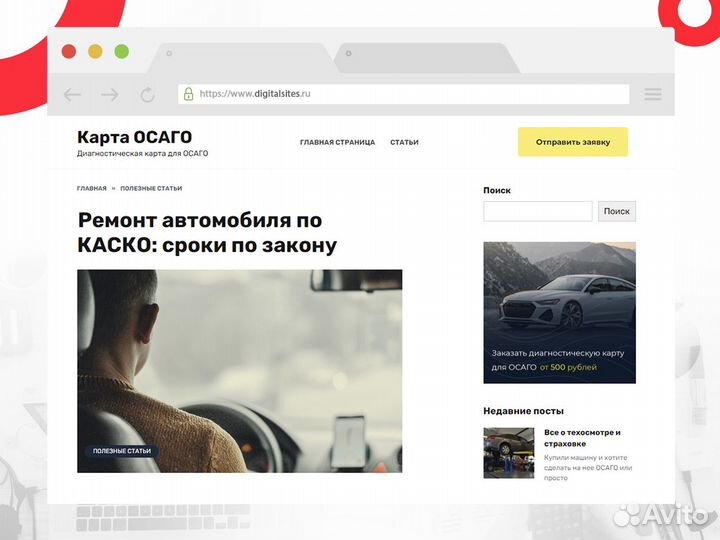The height and width of the screenshot is (540, 720).
Task: Click the green window control dot
Action: (122, 51)
